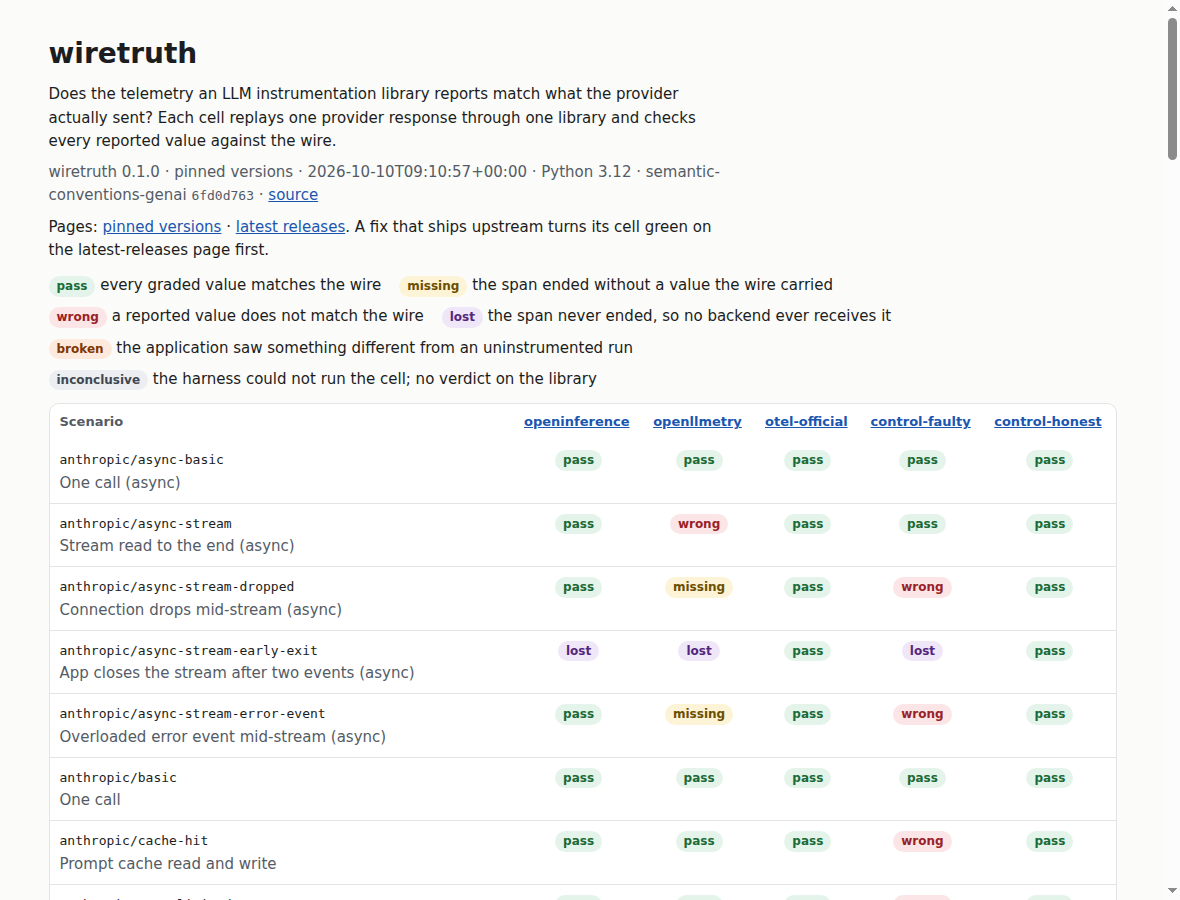
Task: Click openinference lost badge in async-stream-early-exit row
Action: click(x=578, y=651)
